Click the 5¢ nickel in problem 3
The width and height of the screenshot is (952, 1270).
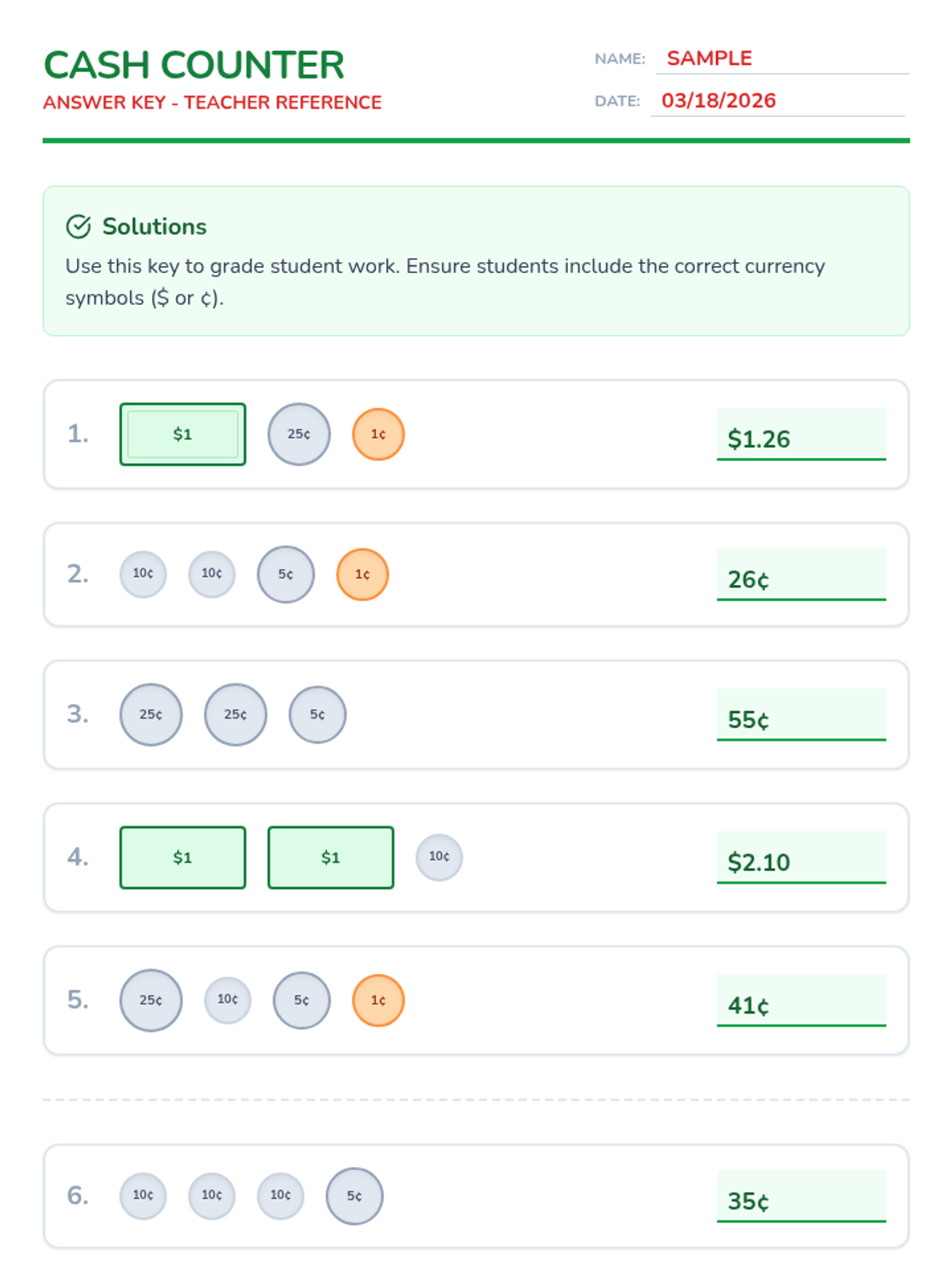pyautogui.click(x=317, y=714)
